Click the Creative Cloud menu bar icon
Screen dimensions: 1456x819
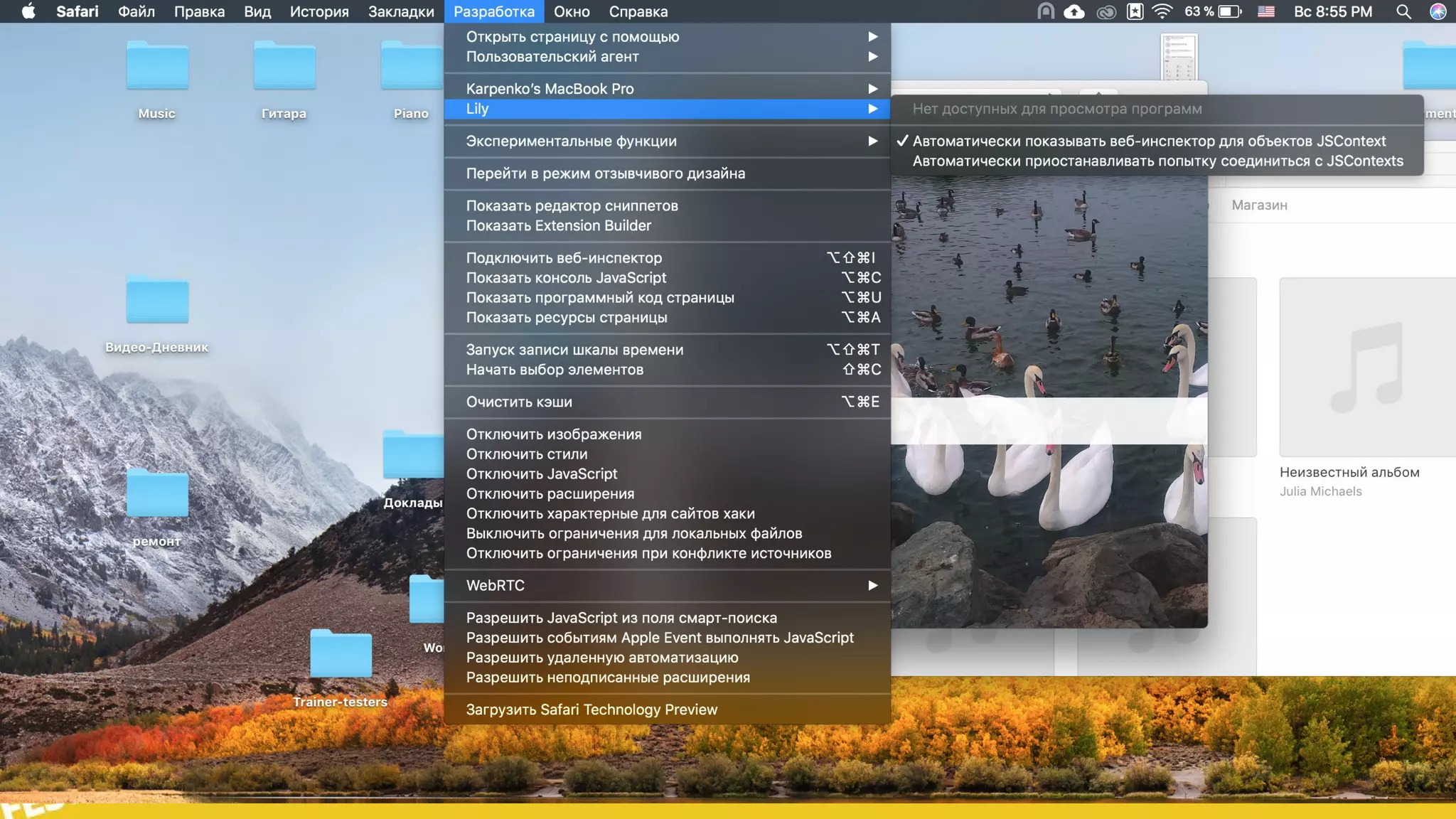[1106, 11]
